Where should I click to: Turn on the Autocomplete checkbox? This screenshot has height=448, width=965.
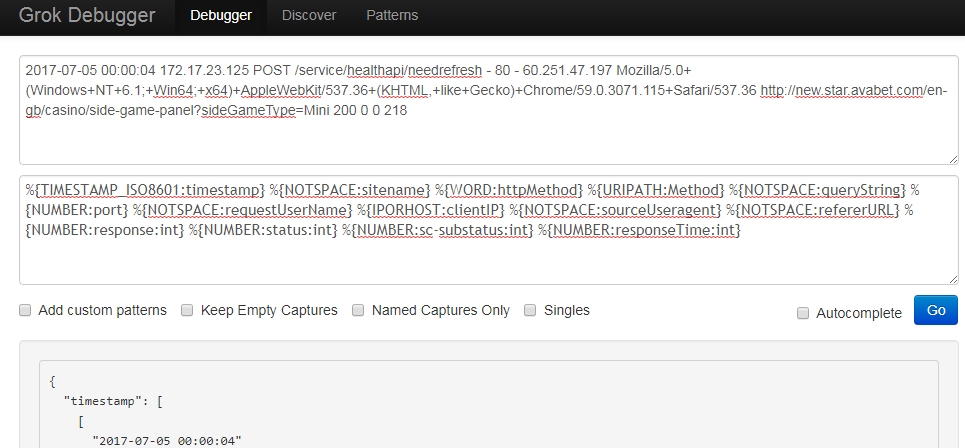(x=803, y=313)
